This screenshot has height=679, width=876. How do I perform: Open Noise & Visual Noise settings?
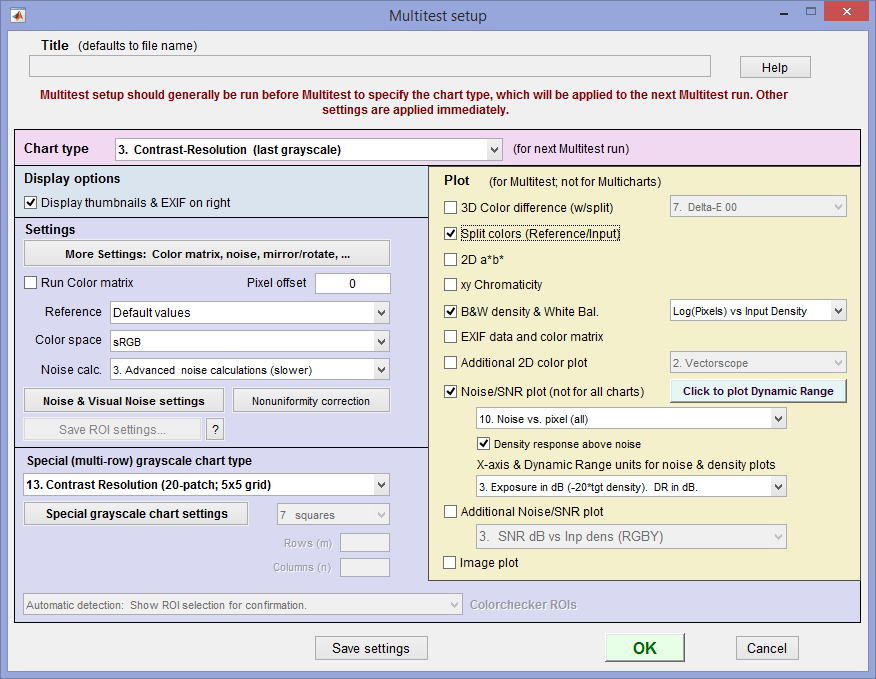click(x=123, y=401)
